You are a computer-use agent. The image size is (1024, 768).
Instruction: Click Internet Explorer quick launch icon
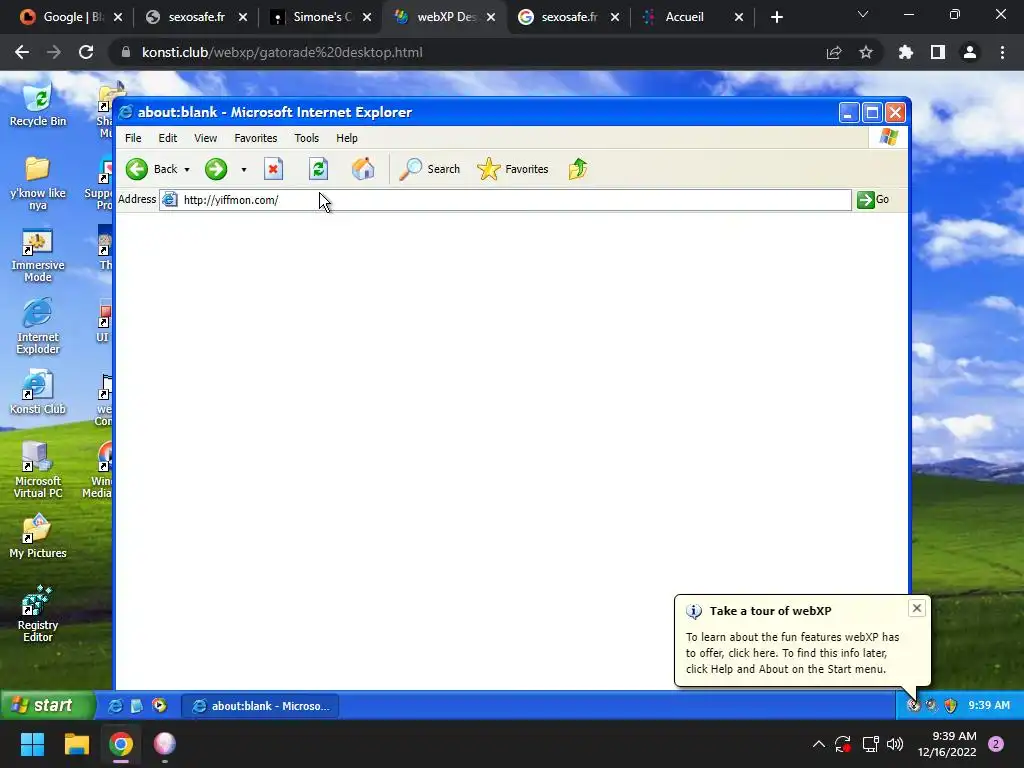pos(115,705)
